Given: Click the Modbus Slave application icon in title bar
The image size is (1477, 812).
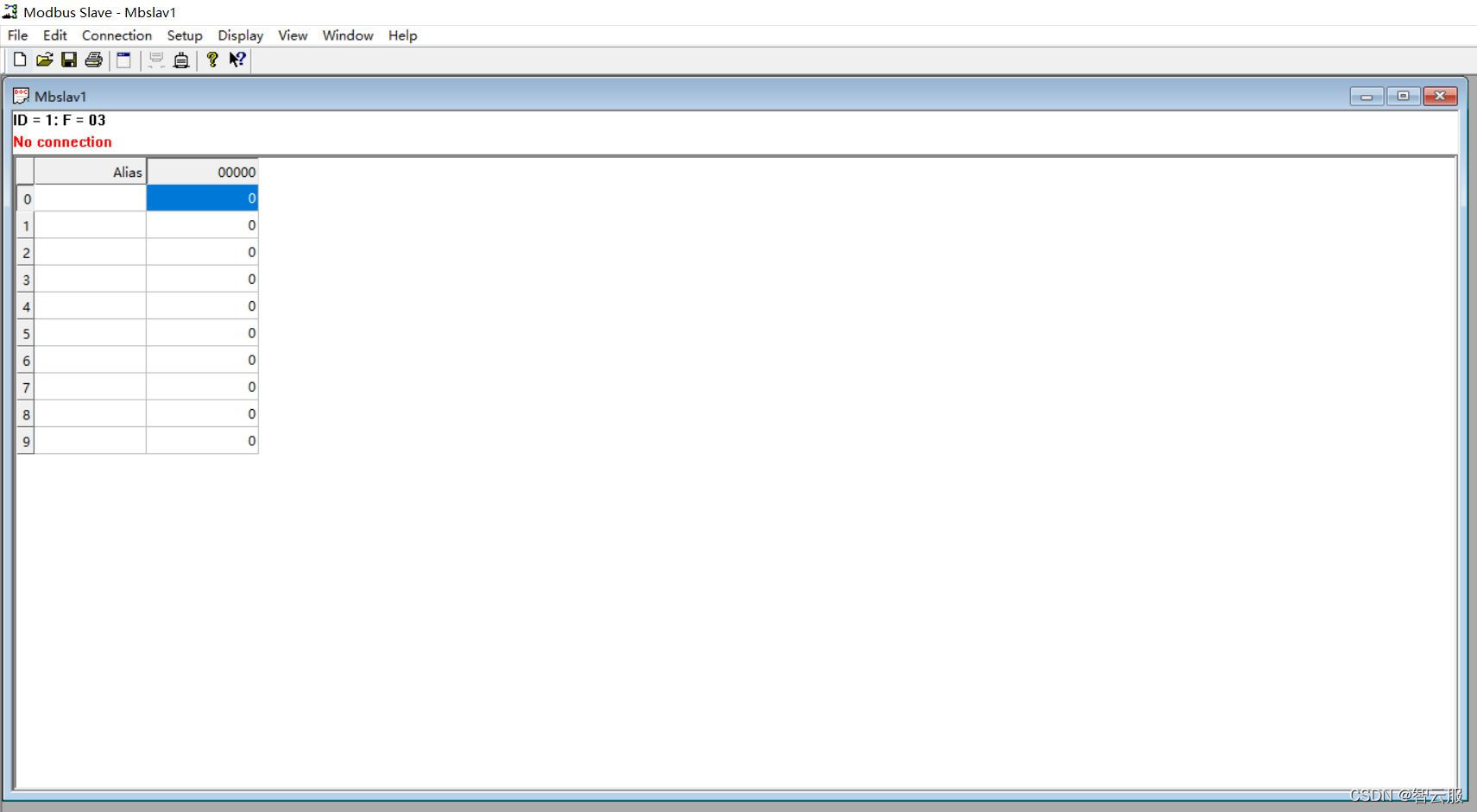Looking at the screenshot, I should pyautogui.click(x=10, y=12).
